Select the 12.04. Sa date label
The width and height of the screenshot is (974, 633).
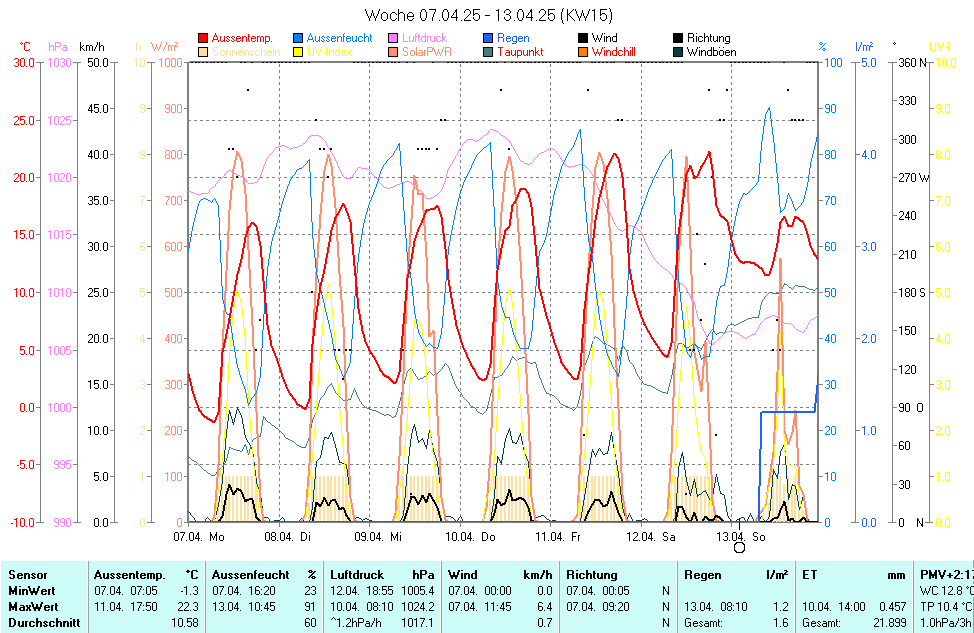coord(651,537)
